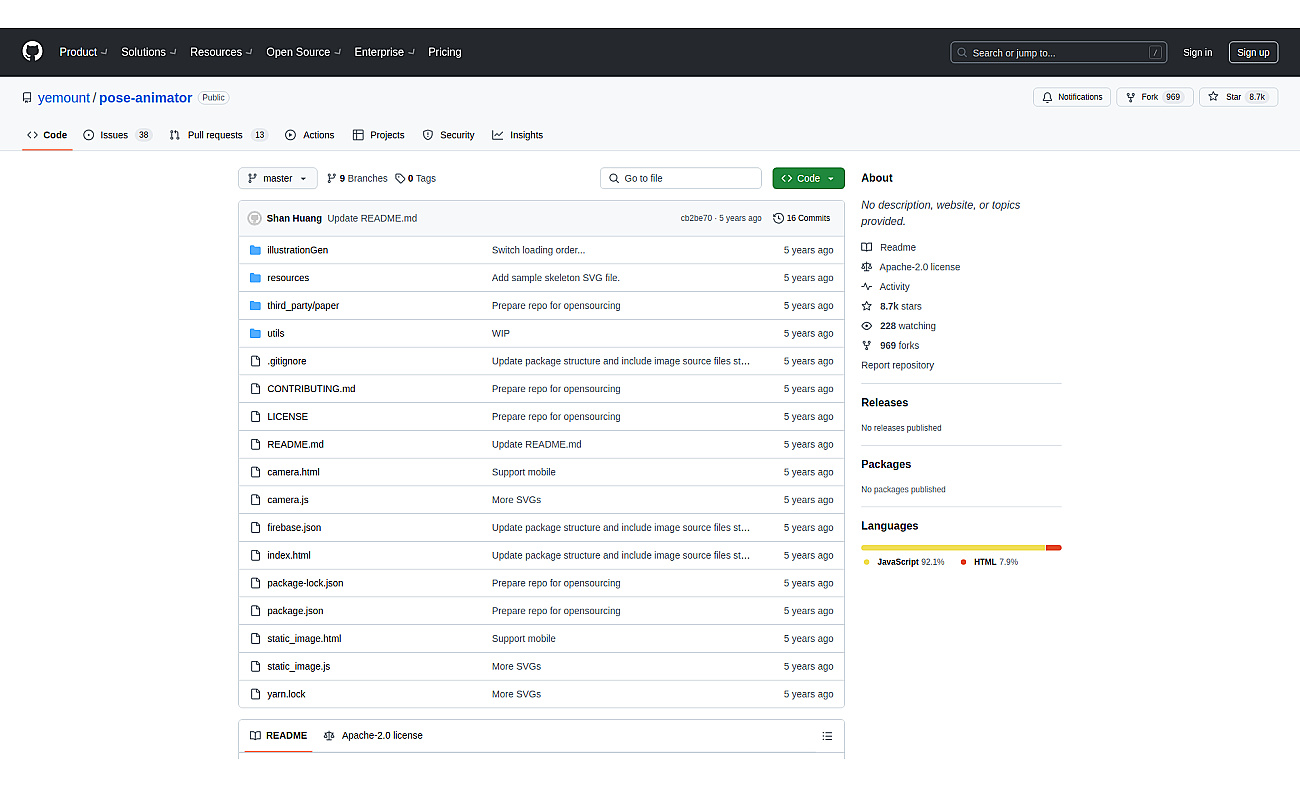The image size is (1300, 788).
Task: Click the JavaScript 92.1% language link
Action: (x=904, y=562)
